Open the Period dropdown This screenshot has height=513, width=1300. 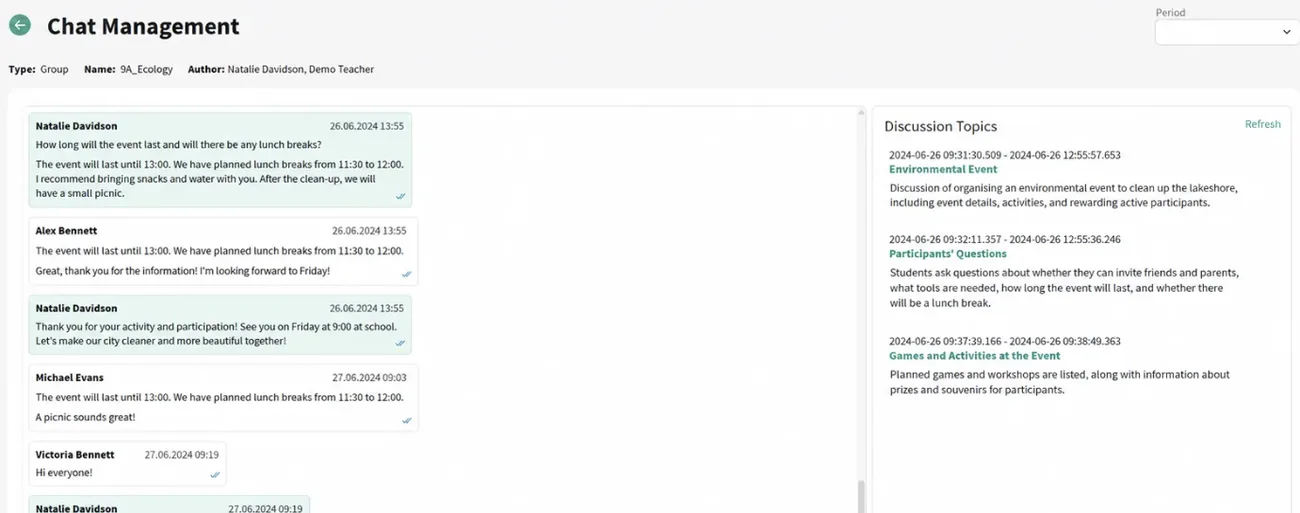tap(1227, 32)
